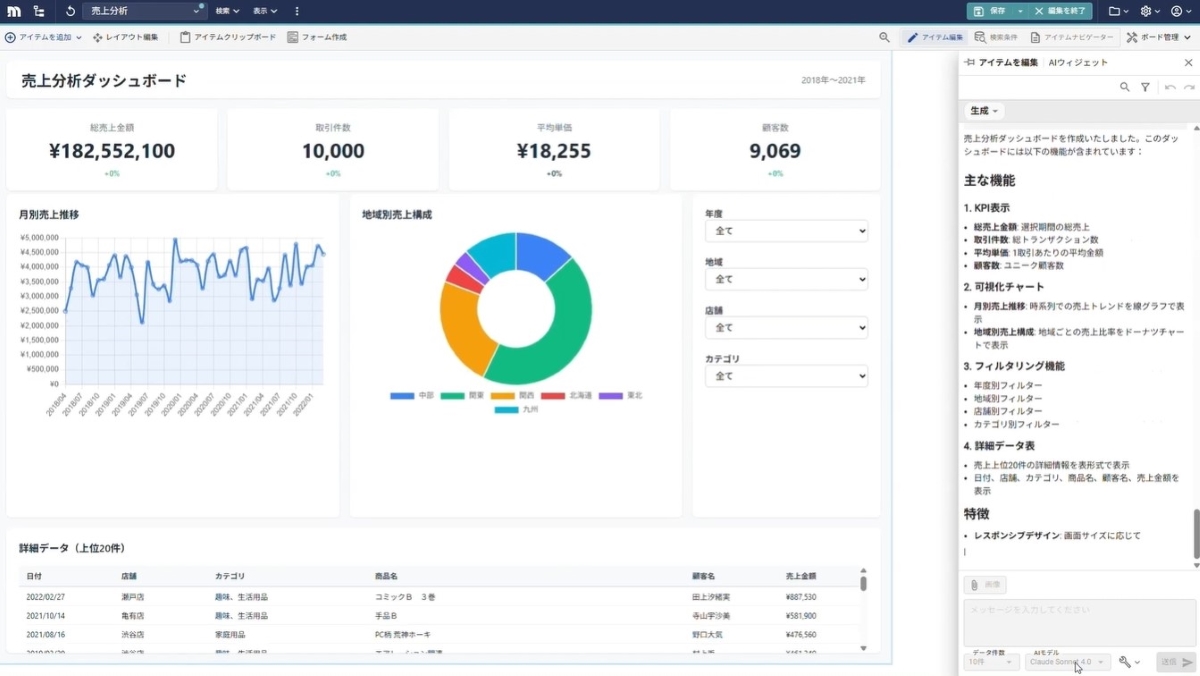This screenshot has width=1200, height=676.
Task: Open the user account menu
Action: 1181,11
